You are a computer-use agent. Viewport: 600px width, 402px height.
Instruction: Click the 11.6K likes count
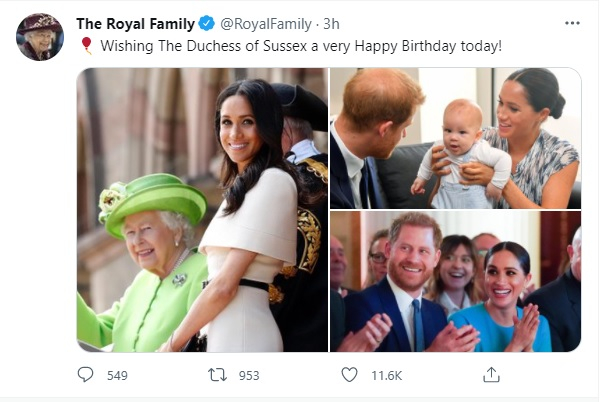click(x=386, y=375)
